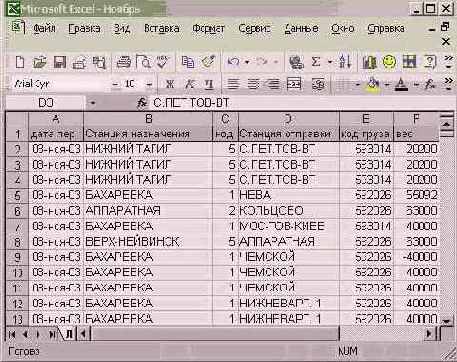Open the Вставка menu
Screen dimensions: 457x362
pos(162,29)
